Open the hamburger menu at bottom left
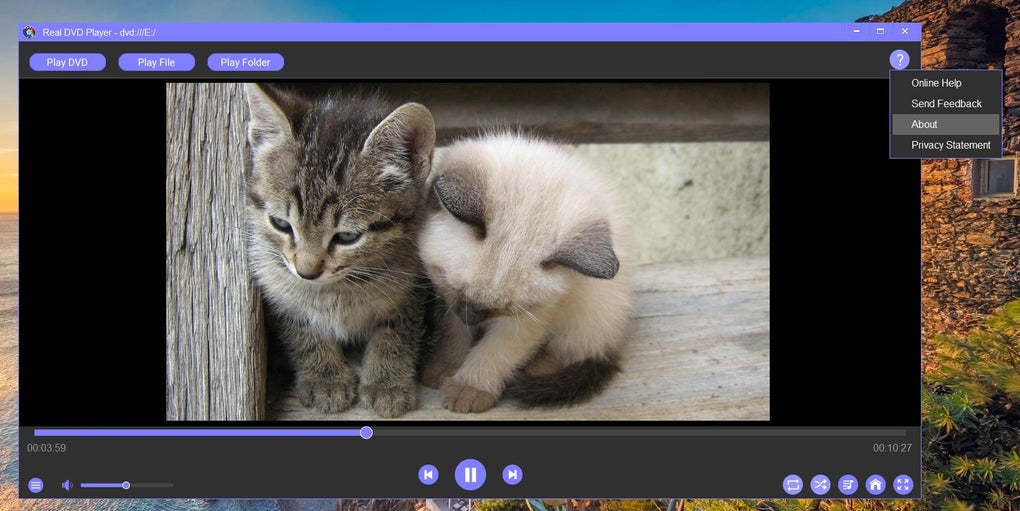This screenshot has height=511, width=1020. [x=36, y=485]
